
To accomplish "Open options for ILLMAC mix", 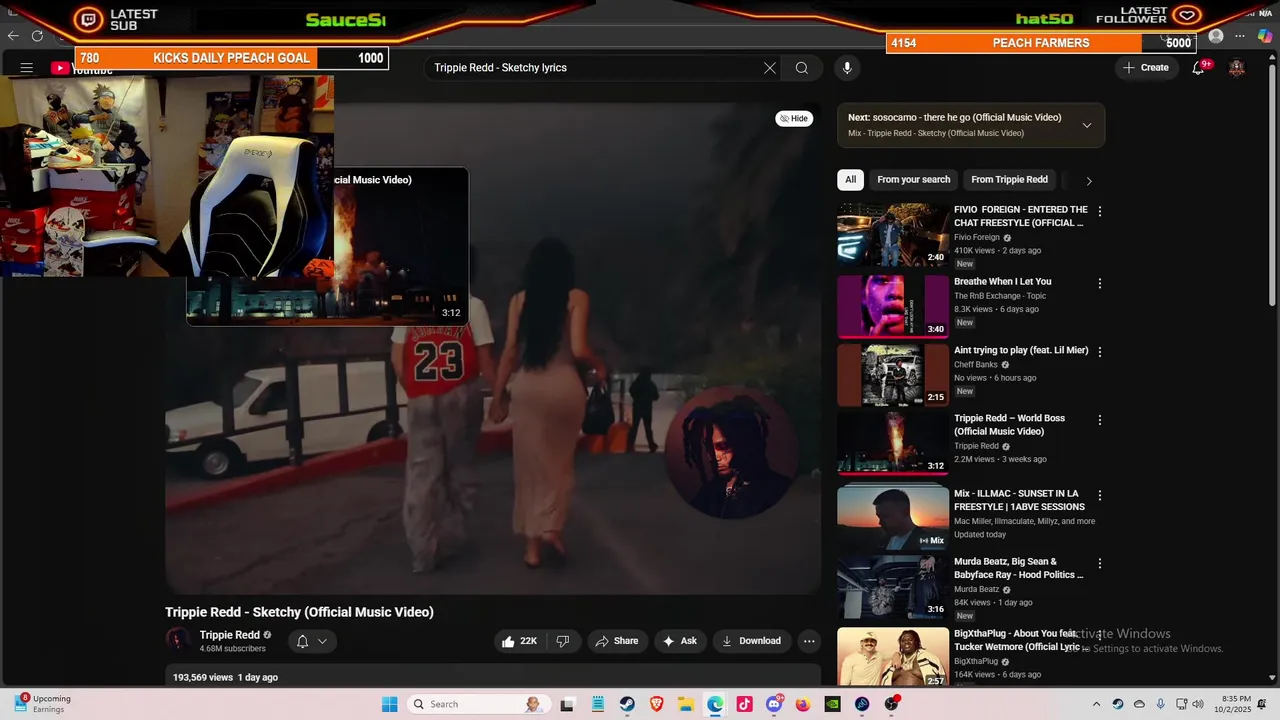I will (1100, 496).
